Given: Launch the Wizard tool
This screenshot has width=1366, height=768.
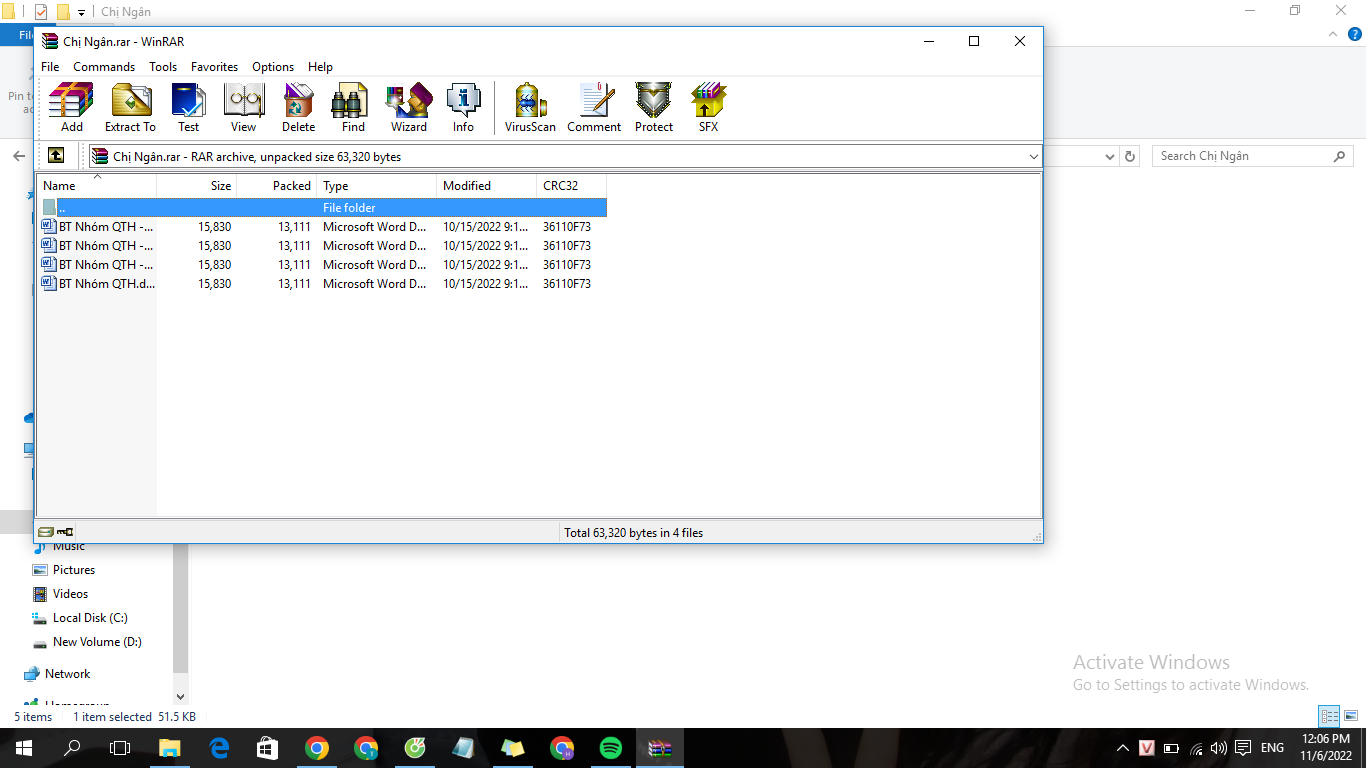Looking at the screenshot, I should (408, 107).
